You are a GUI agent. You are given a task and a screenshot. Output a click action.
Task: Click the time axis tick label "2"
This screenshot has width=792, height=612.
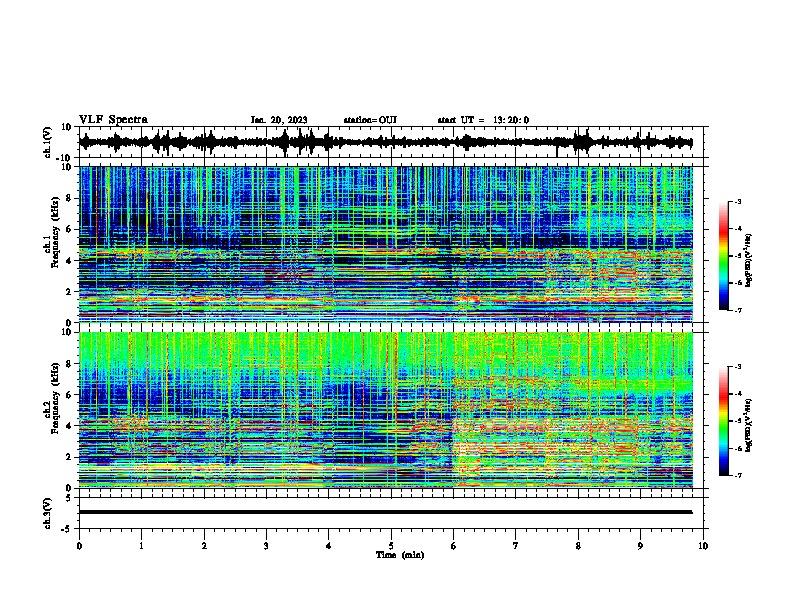(x=204, y=546)
